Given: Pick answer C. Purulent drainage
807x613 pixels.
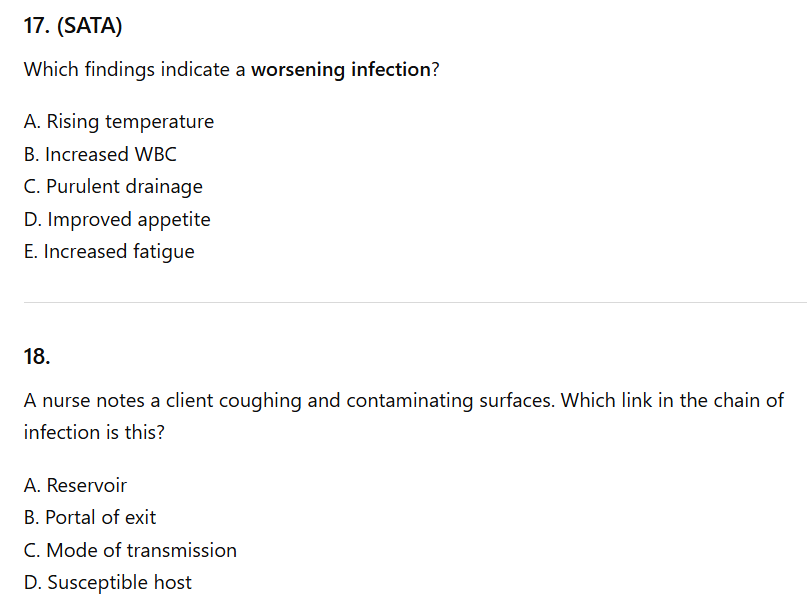Looking at the screenshot, I should 113,187.
